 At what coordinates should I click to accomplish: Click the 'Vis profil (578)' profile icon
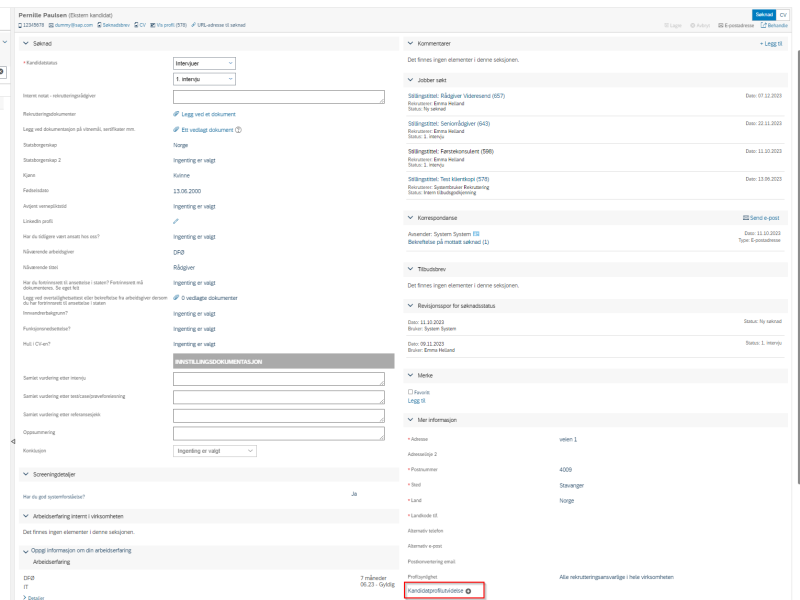pyautogui.click(x=153, y=25)
